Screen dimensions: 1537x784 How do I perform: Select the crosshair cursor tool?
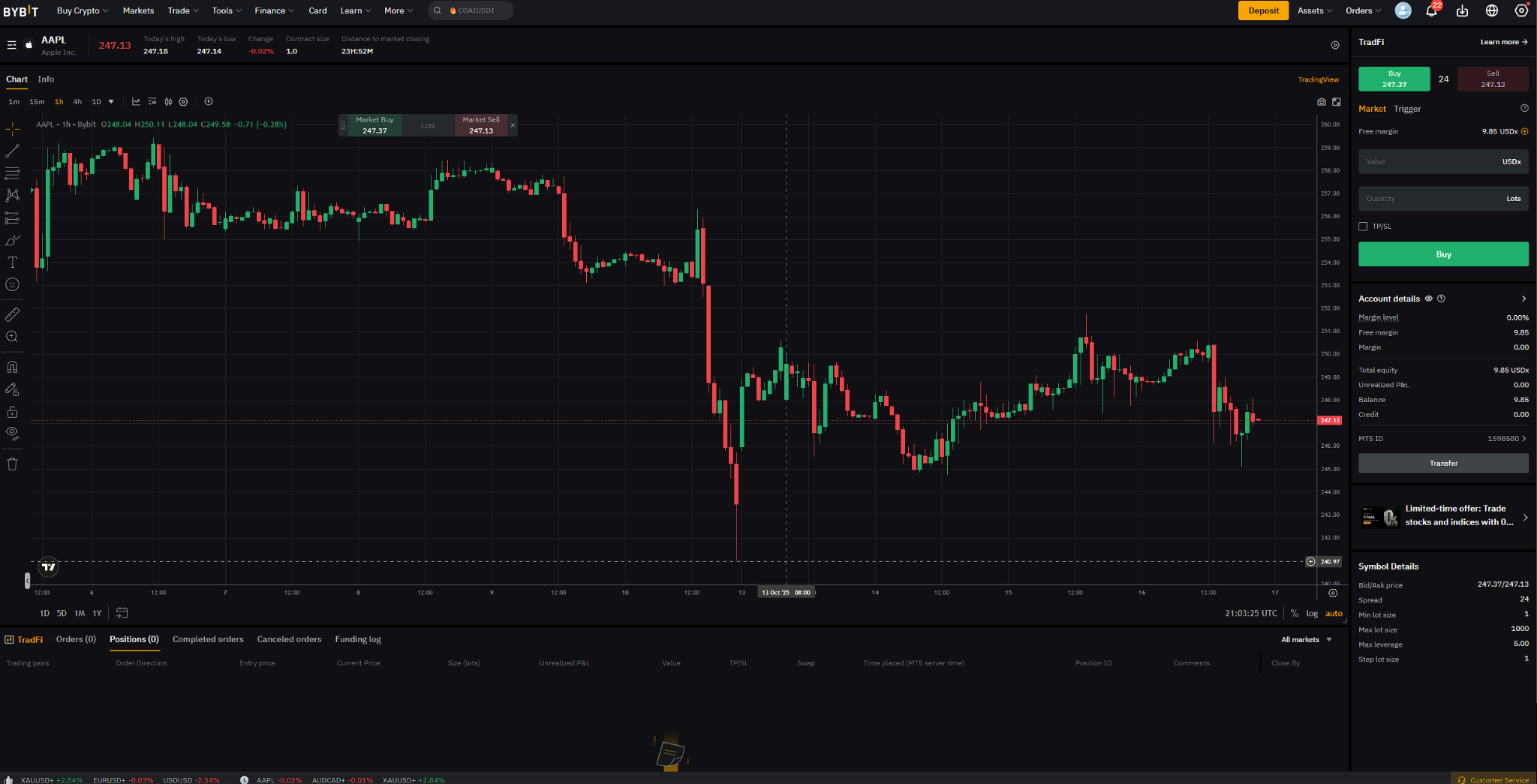point(12,129)
